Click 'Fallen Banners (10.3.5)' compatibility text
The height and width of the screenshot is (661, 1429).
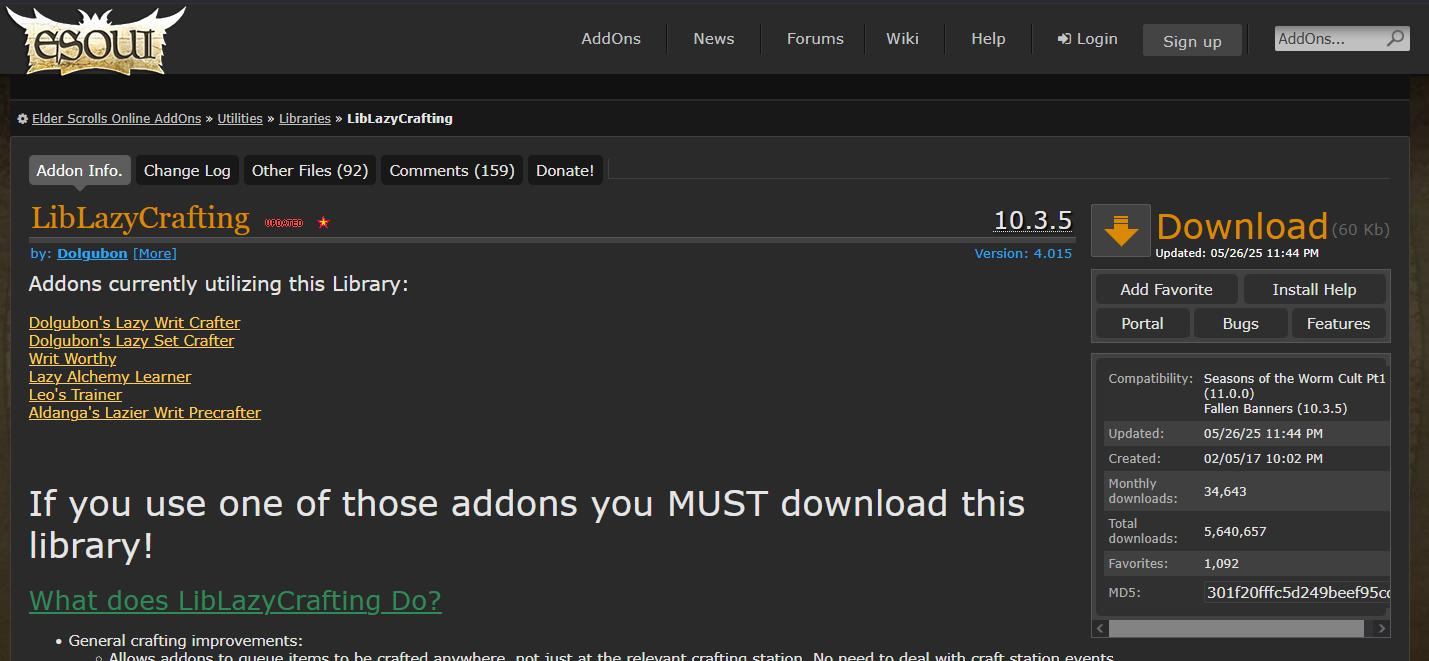1275,409
